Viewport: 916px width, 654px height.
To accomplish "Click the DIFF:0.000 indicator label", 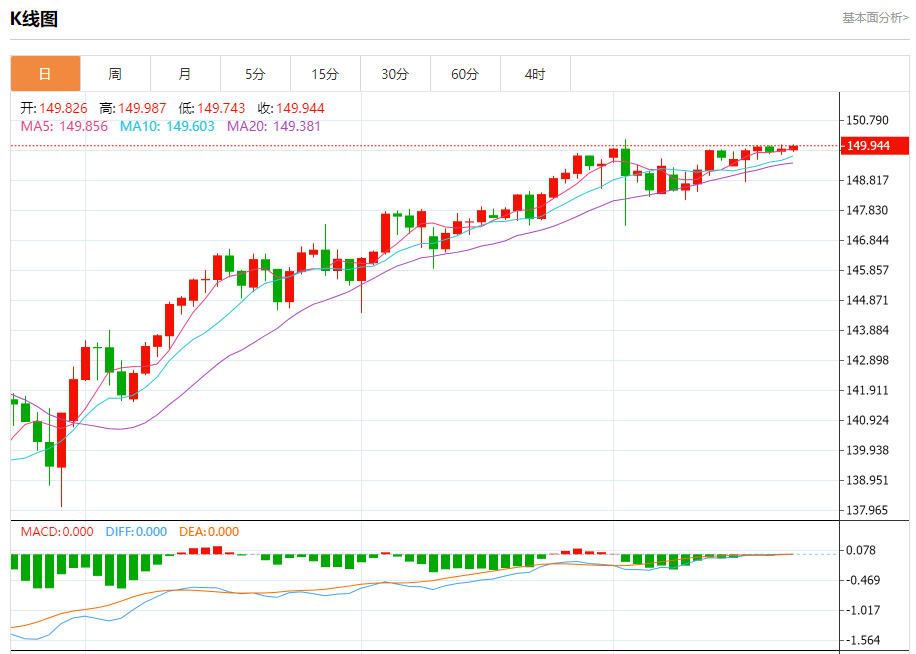I will pyautogui.click(x=136, y=532).
